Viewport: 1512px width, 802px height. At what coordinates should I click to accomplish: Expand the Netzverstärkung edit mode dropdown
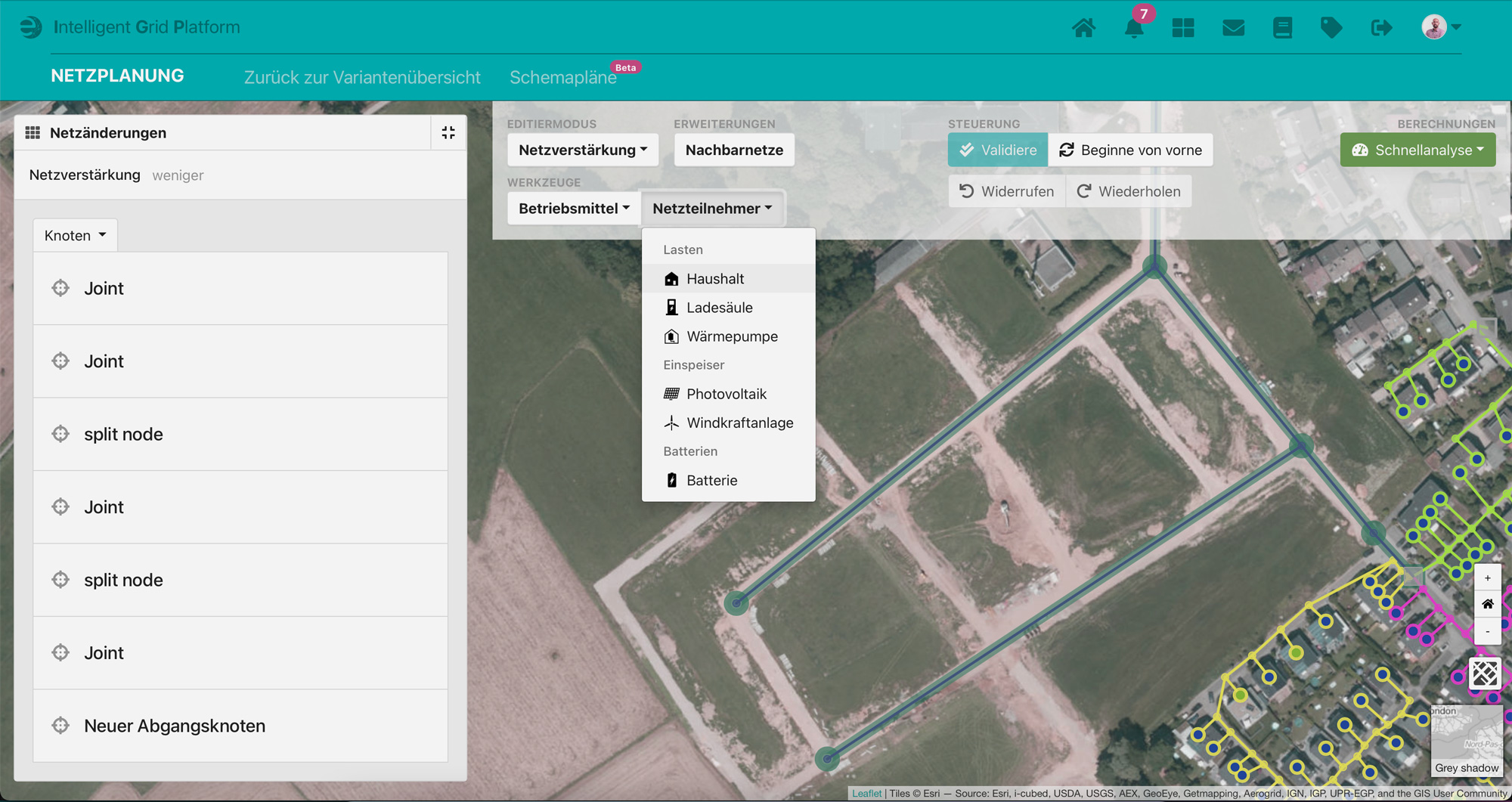pos(582,150)
